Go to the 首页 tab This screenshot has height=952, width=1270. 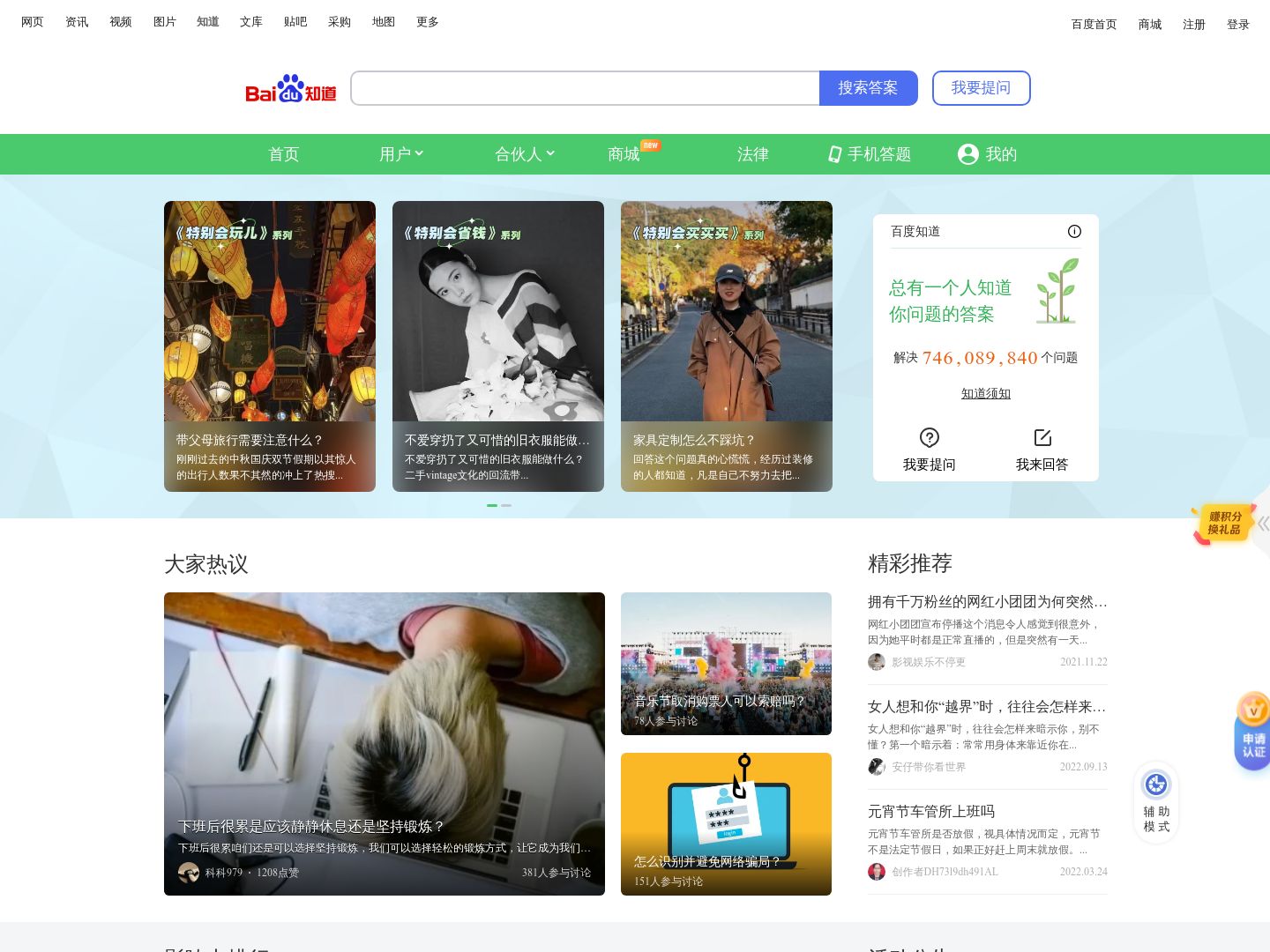[x=284, y=154]
